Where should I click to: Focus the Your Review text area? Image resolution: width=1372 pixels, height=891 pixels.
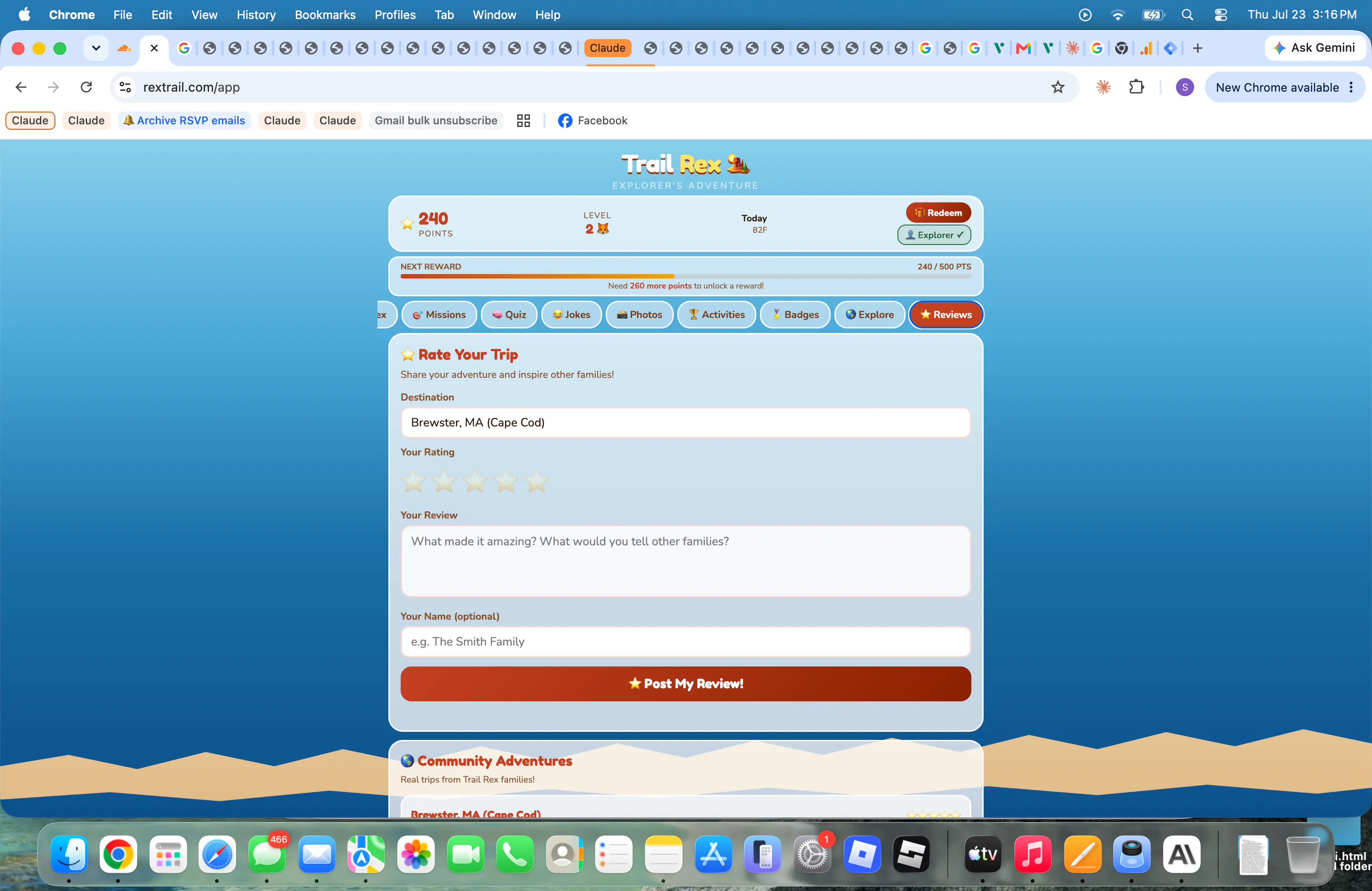tap(686, 561)
